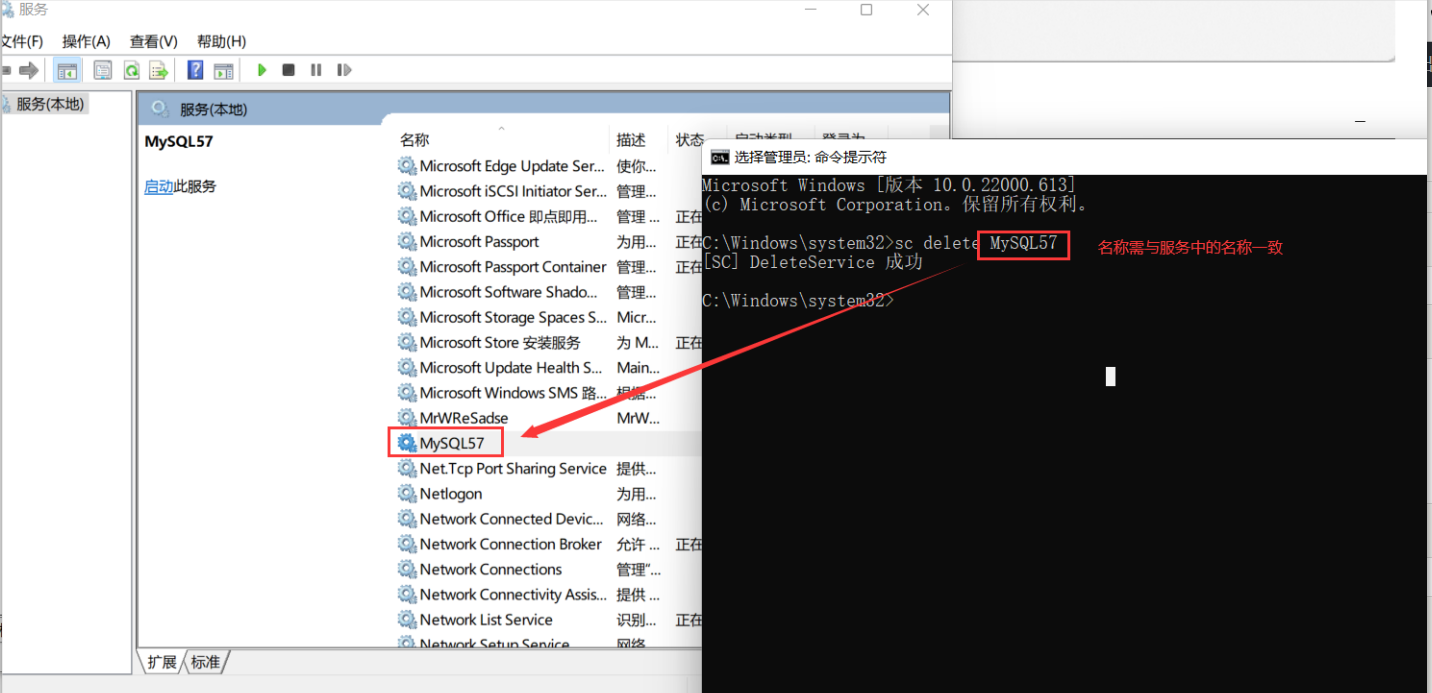Click the Export List toolbar icon
This screenshot has width=1432, height=693.
[158, 70]
